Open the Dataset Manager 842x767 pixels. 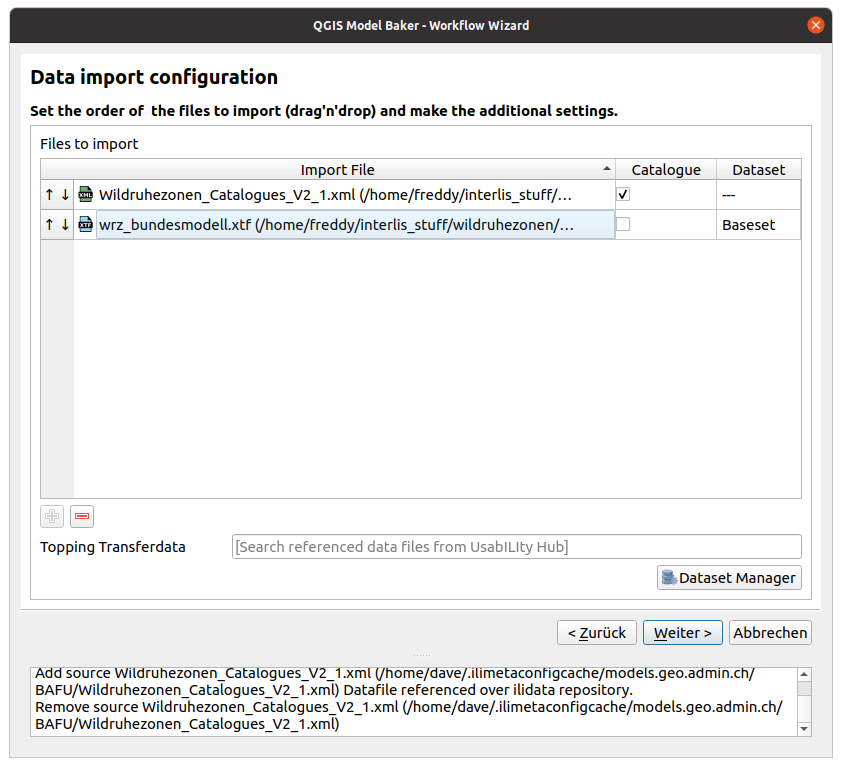click(x=729, y=578)
